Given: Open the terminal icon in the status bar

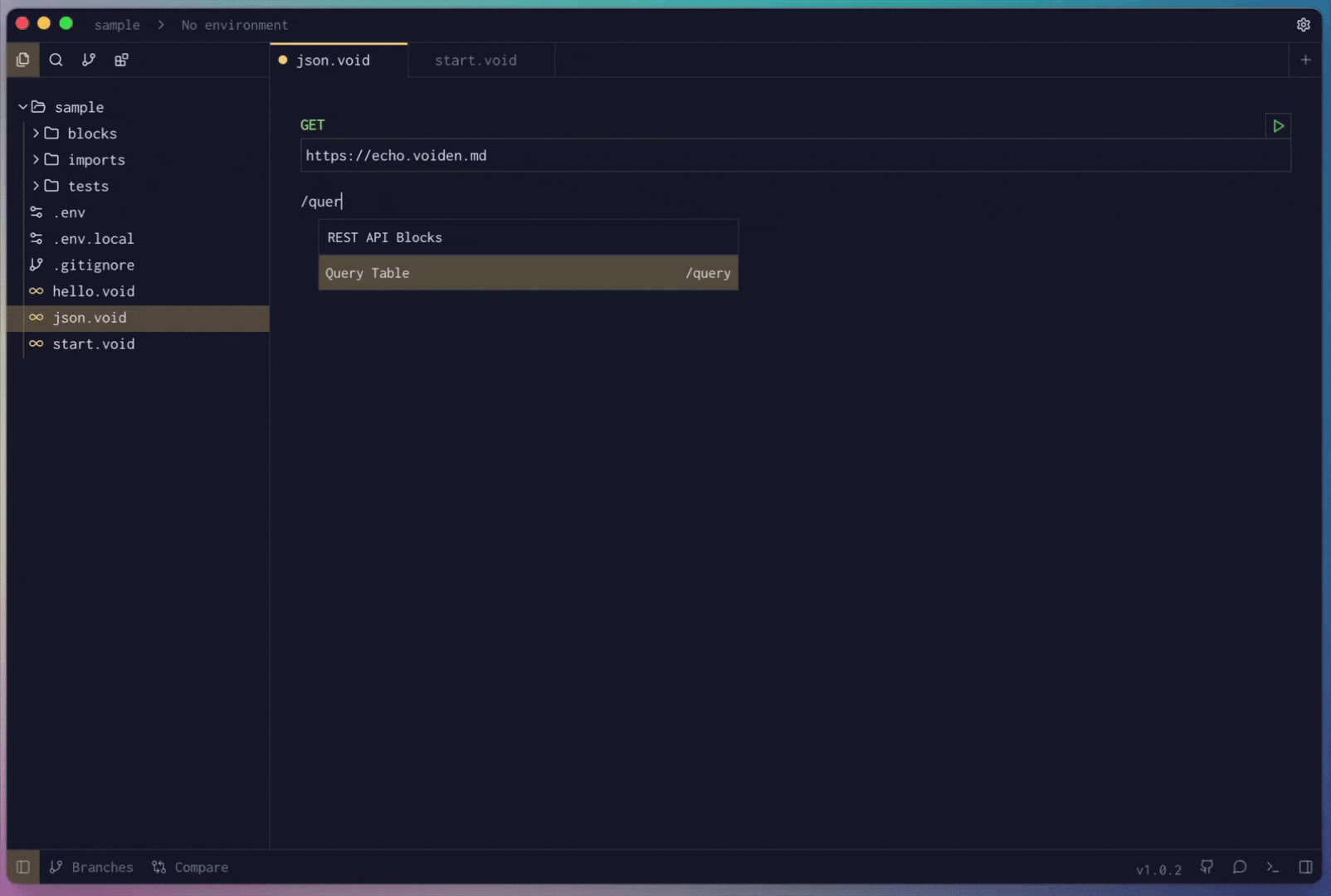Looking at the screenshot, I should click(1272, 867).
